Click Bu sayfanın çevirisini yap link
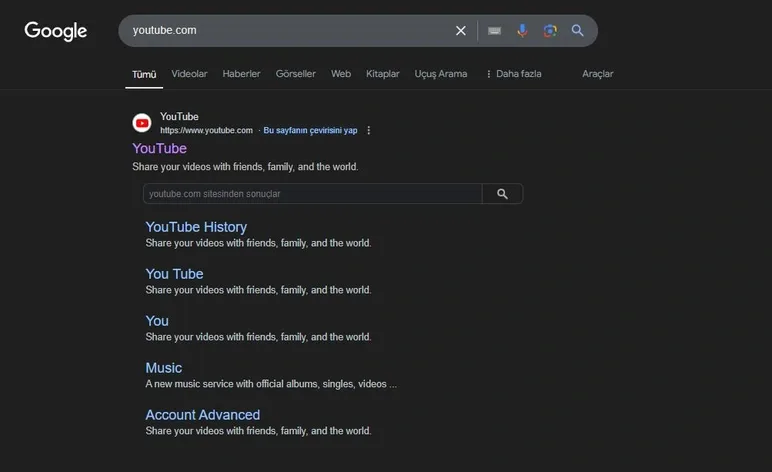The height and width of the screenshot is (472, 772). [x=310, y=130]
